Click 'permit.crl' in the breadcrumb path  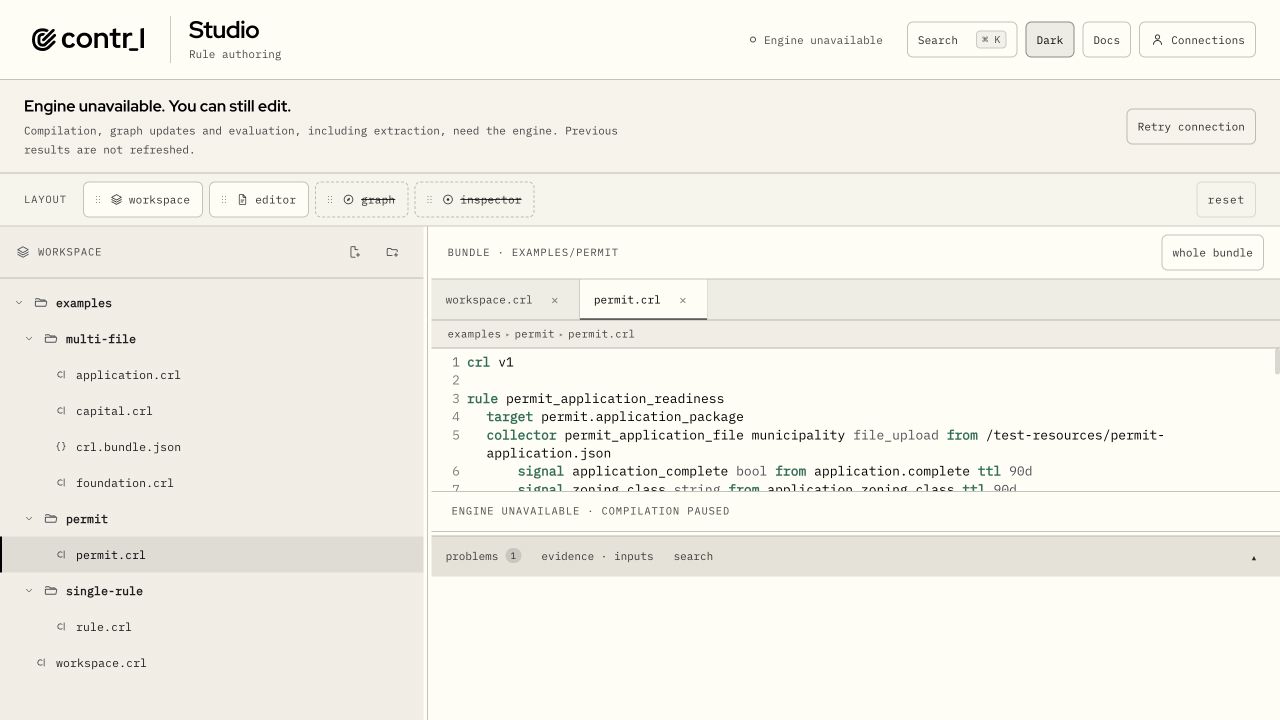601,334
